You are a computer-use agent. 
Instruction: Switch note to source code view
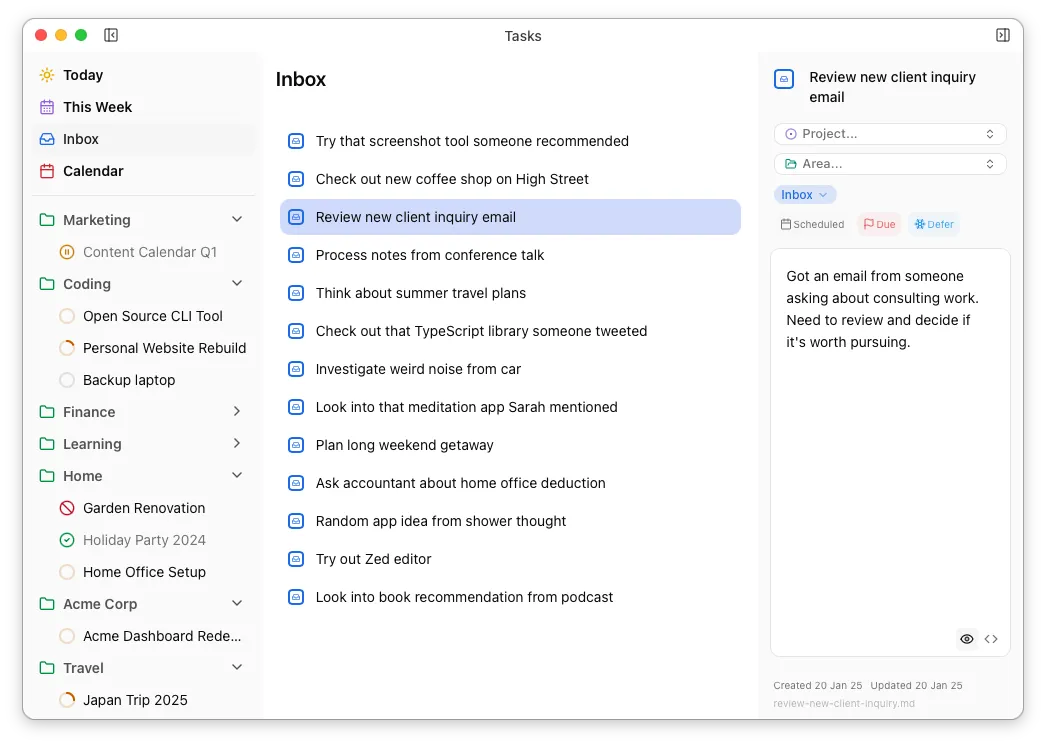(x=991, y=639)
